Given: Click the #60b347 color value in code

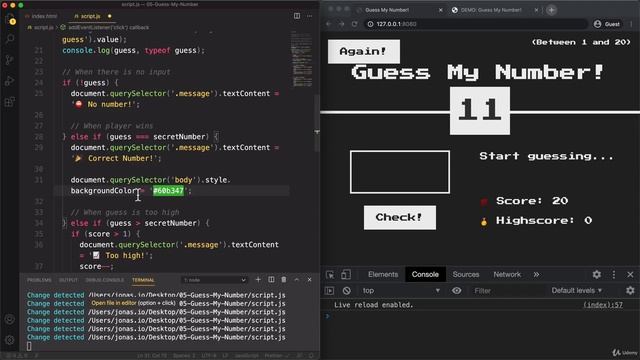Looking at the screenshot, I should [168, 191].
